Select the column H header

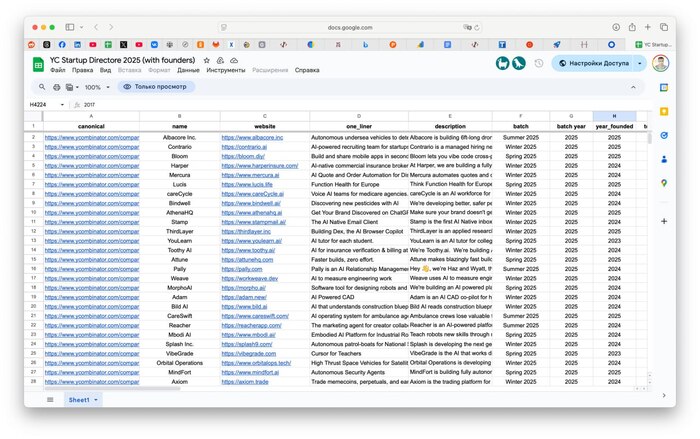pos(614,116)
